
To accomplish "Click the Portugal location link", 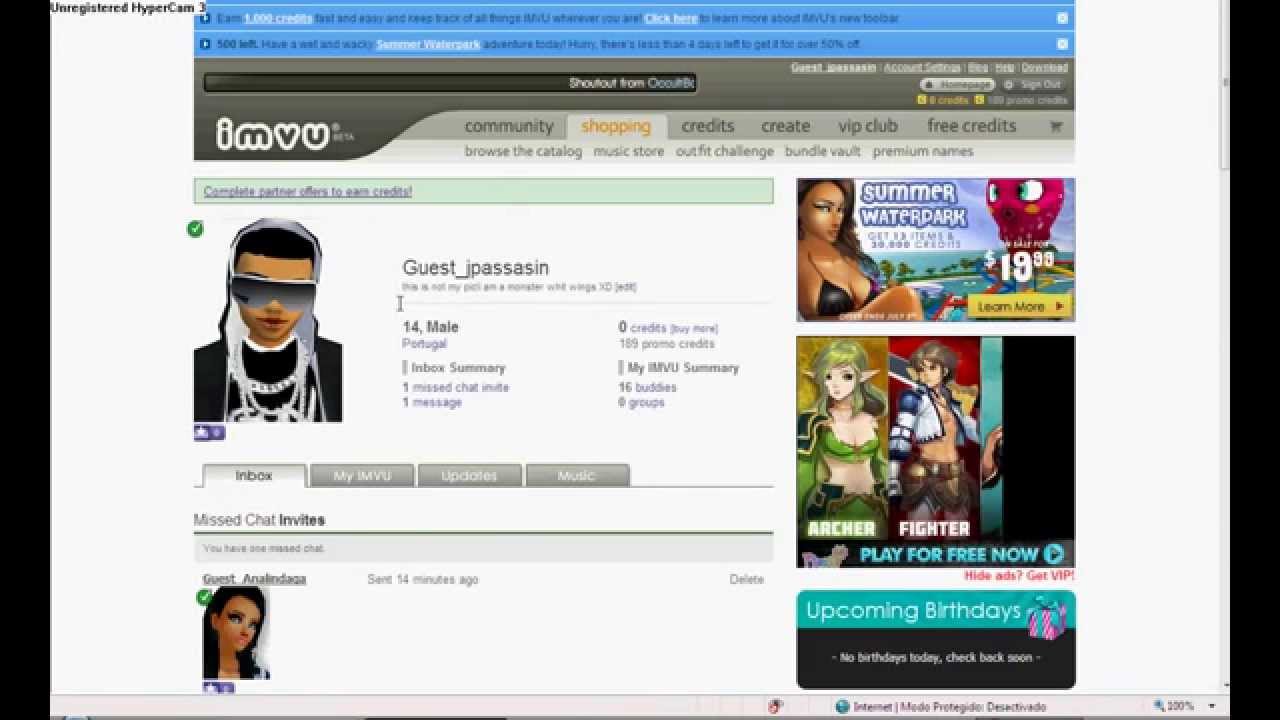I will 424,343.
